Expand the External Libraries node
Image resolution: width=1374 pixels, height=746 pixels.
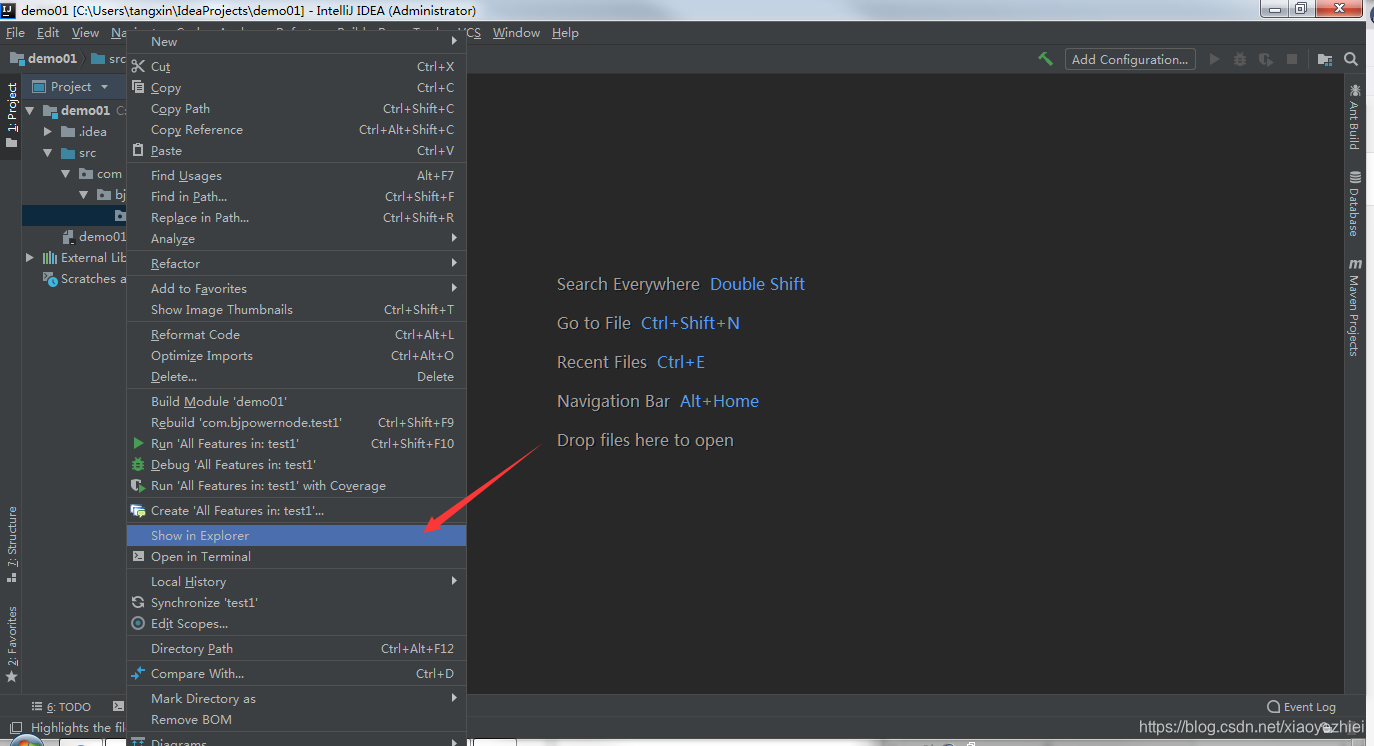point(30,258)
